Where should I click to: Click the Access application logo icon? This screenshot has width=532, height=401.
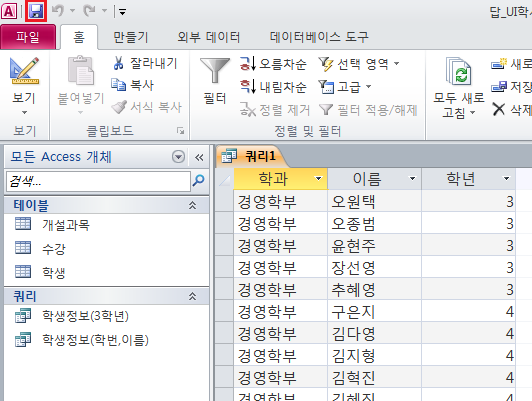pos(9,12)
